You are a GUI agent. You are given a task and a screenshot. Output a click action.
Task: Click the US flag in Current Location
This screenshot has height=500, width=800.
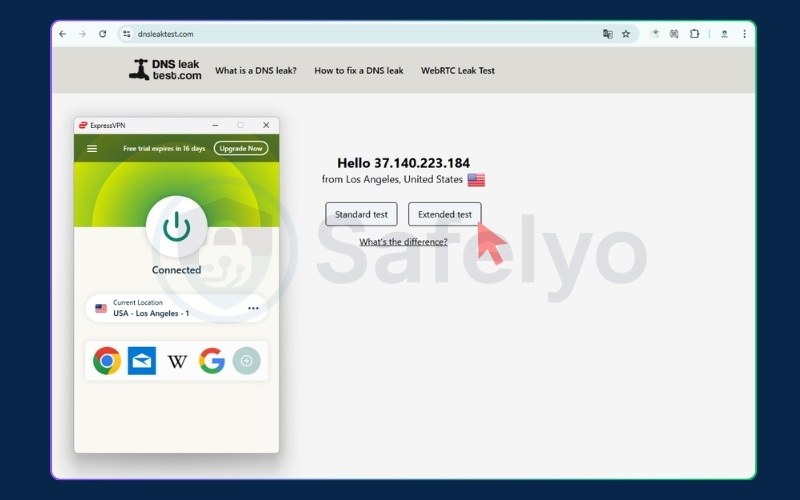pyautogui.click(x=101, y=308)
